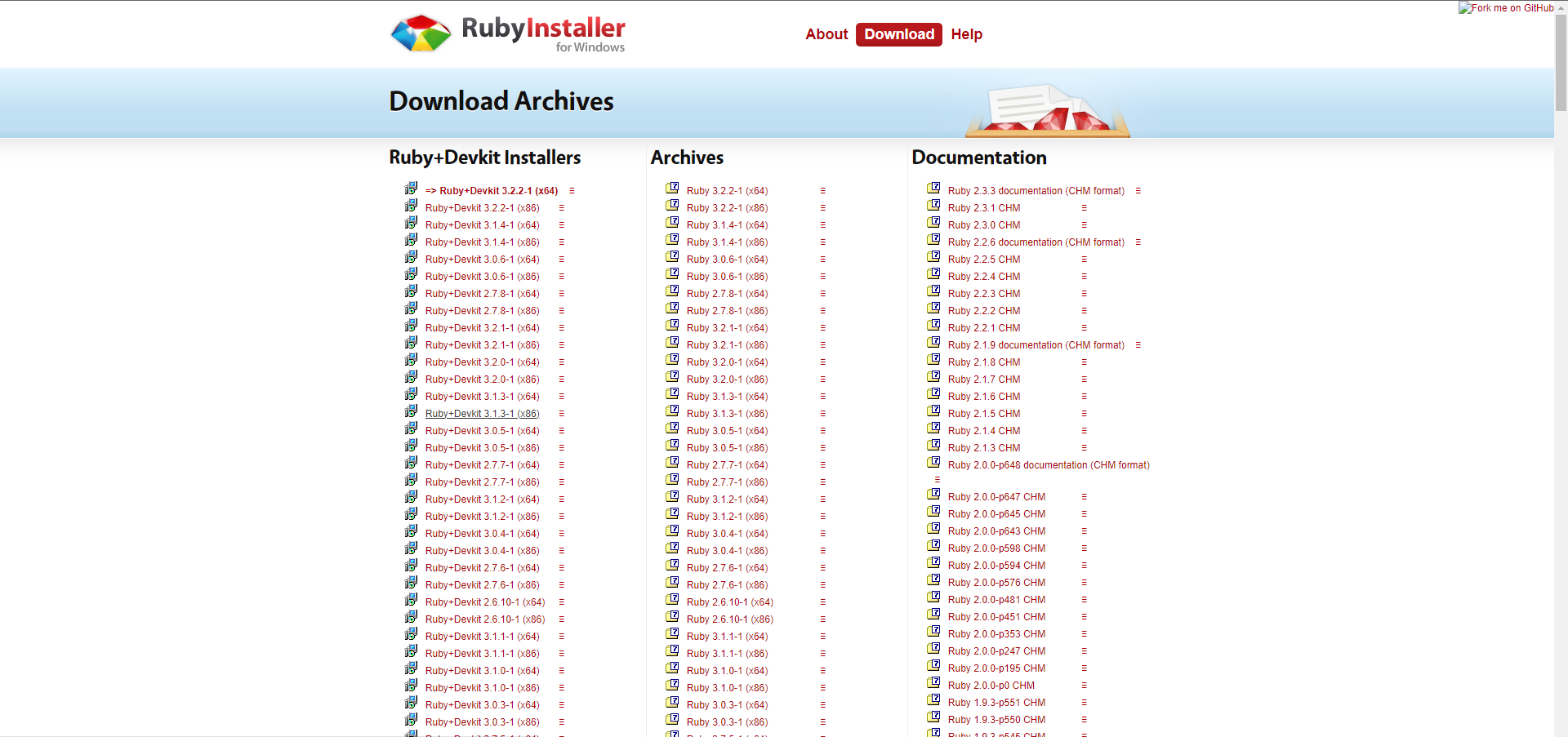Show checksum for Ruby 2.7.7-1 (x64) archive
Image resolution: width=1568 pixels, height=737 pixels.
tap(822, 465)
